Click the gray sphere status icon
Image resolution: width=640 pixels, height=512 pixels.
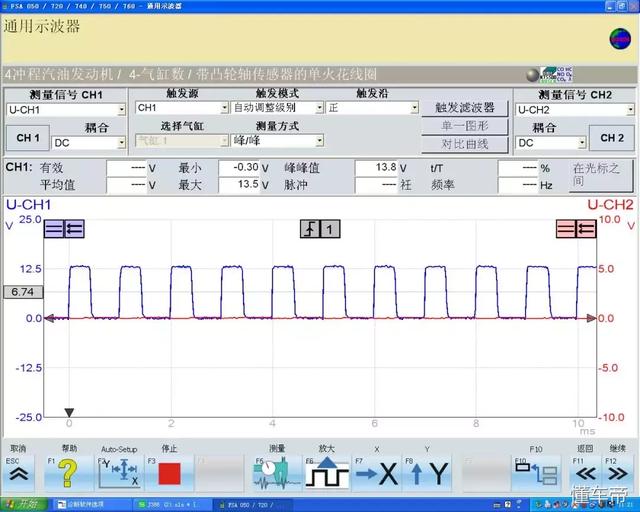pos(533,76)
